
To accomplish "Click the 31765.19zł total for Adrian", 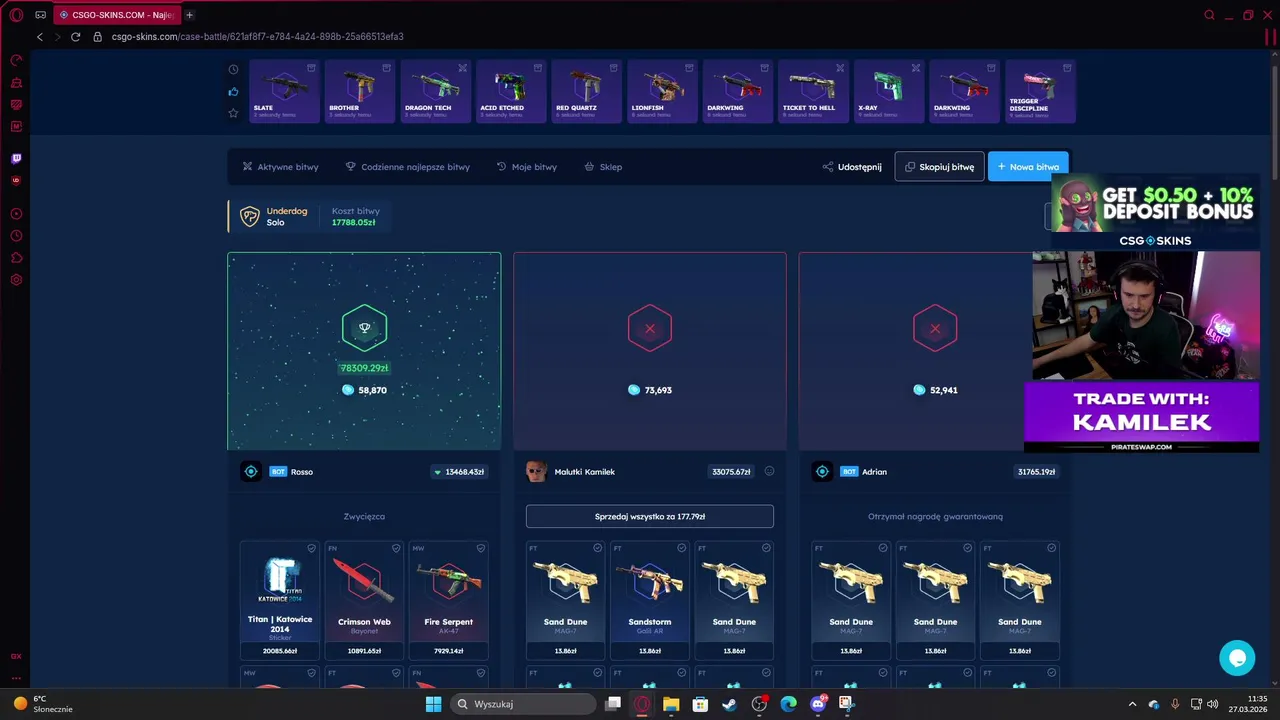I will (x=1036, y=472).
